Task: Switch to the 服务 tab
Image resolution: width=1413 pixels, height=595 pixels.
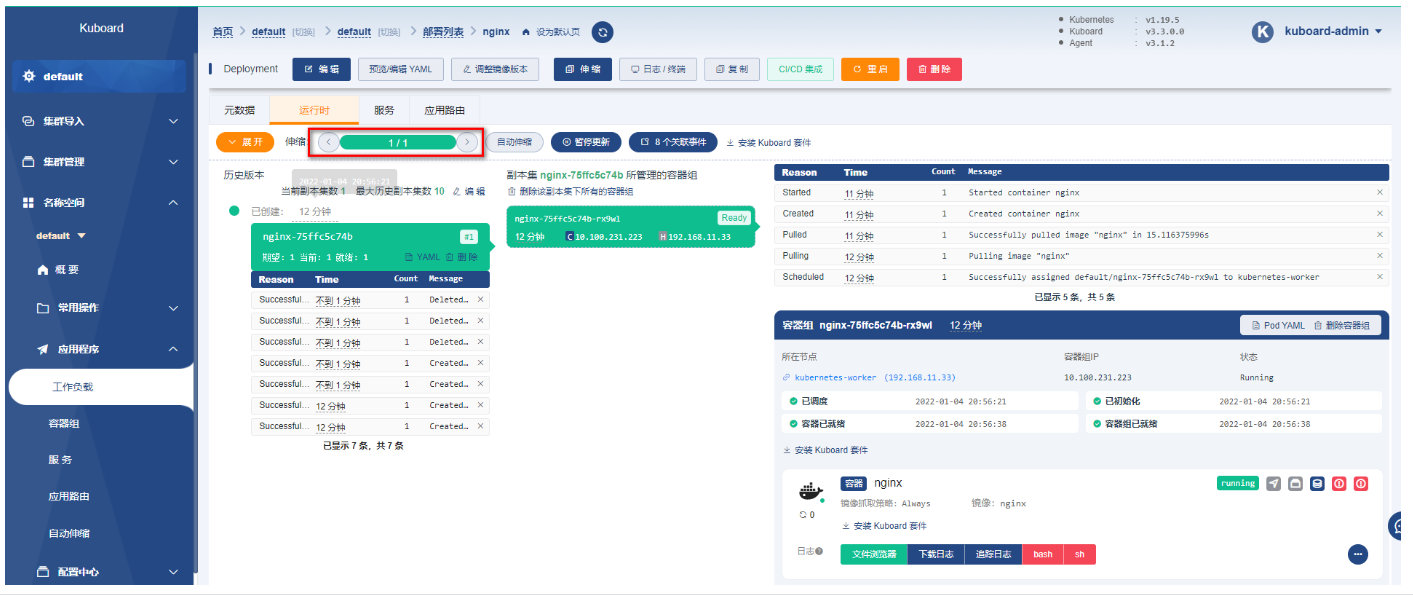Action: (x=384, y=110)
